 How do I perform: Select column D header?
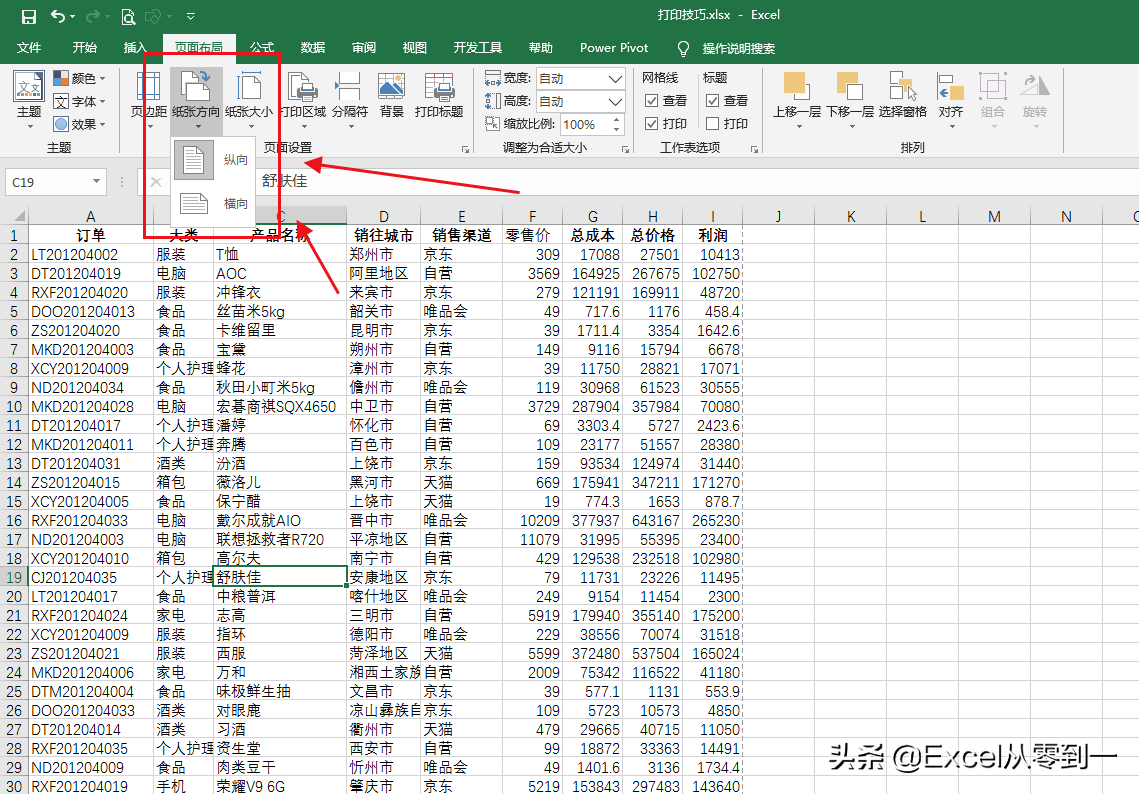[384, 216]
